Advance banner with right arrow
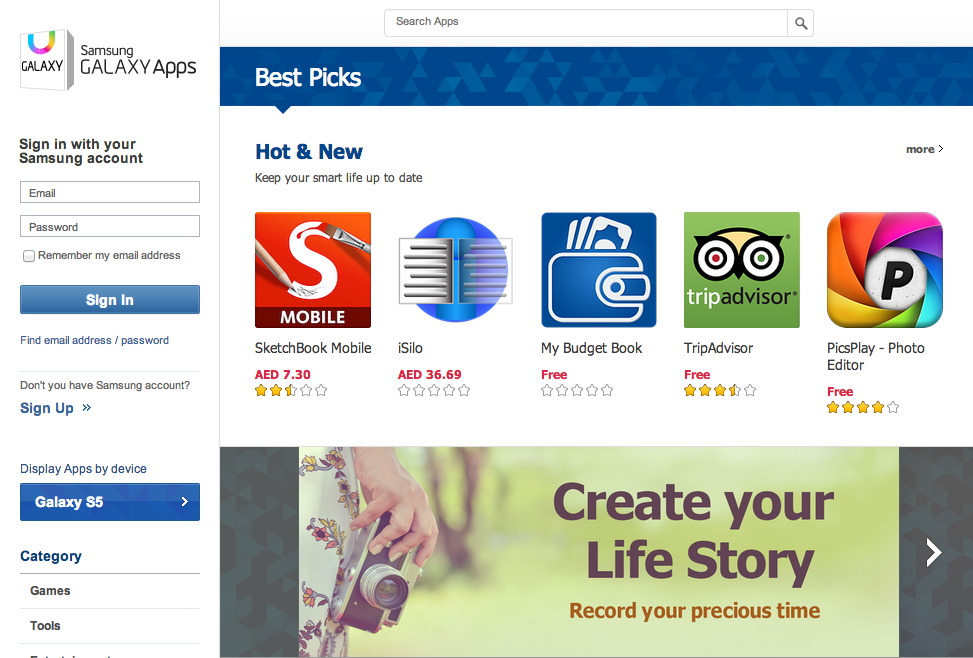This screenshot has height=658, width=973. (x=934, y=552)
